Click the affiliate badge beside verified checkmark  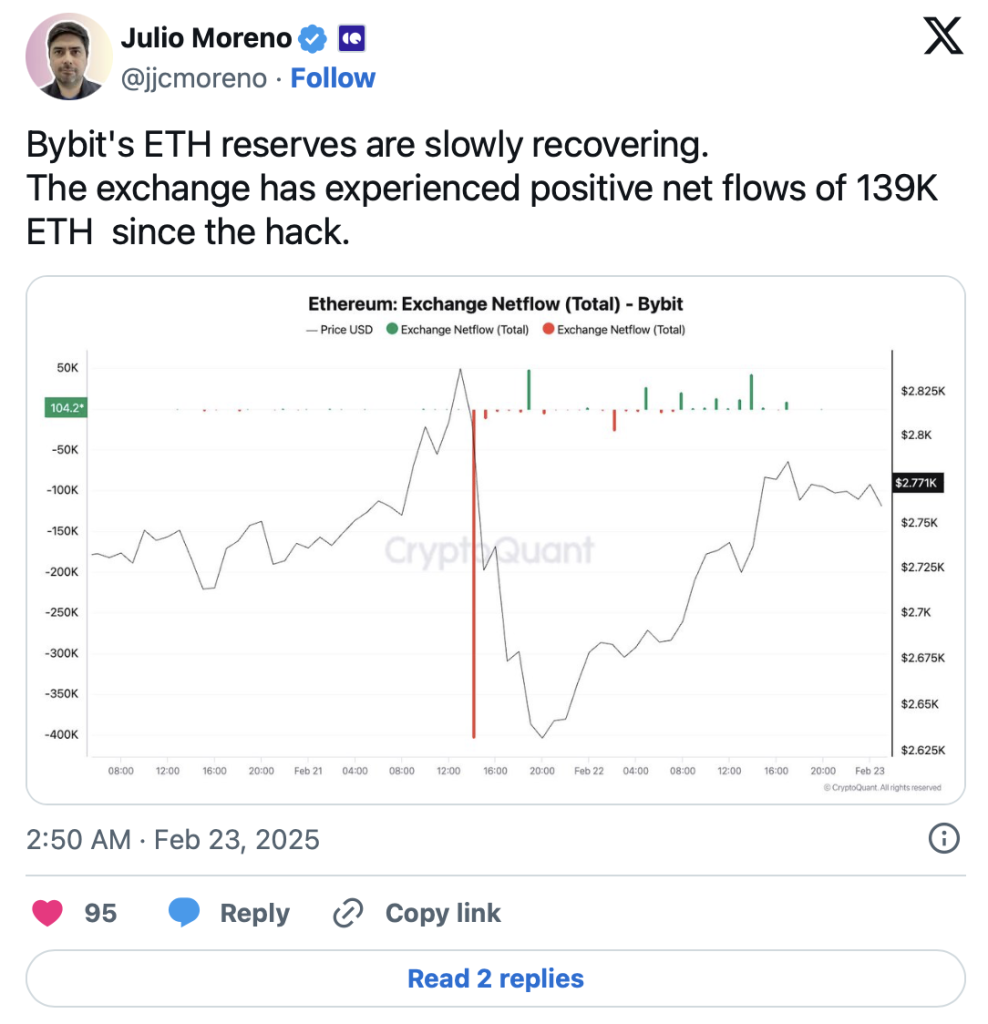(x=351, y=39)
